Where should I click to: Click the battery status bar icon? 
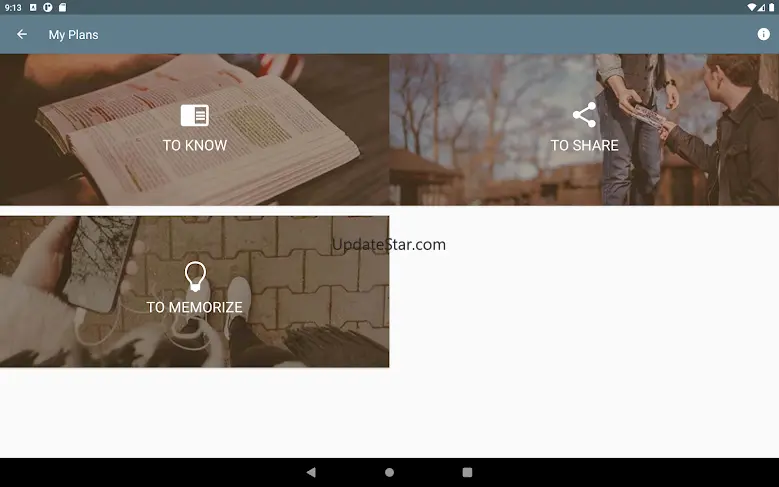(772, 7)
